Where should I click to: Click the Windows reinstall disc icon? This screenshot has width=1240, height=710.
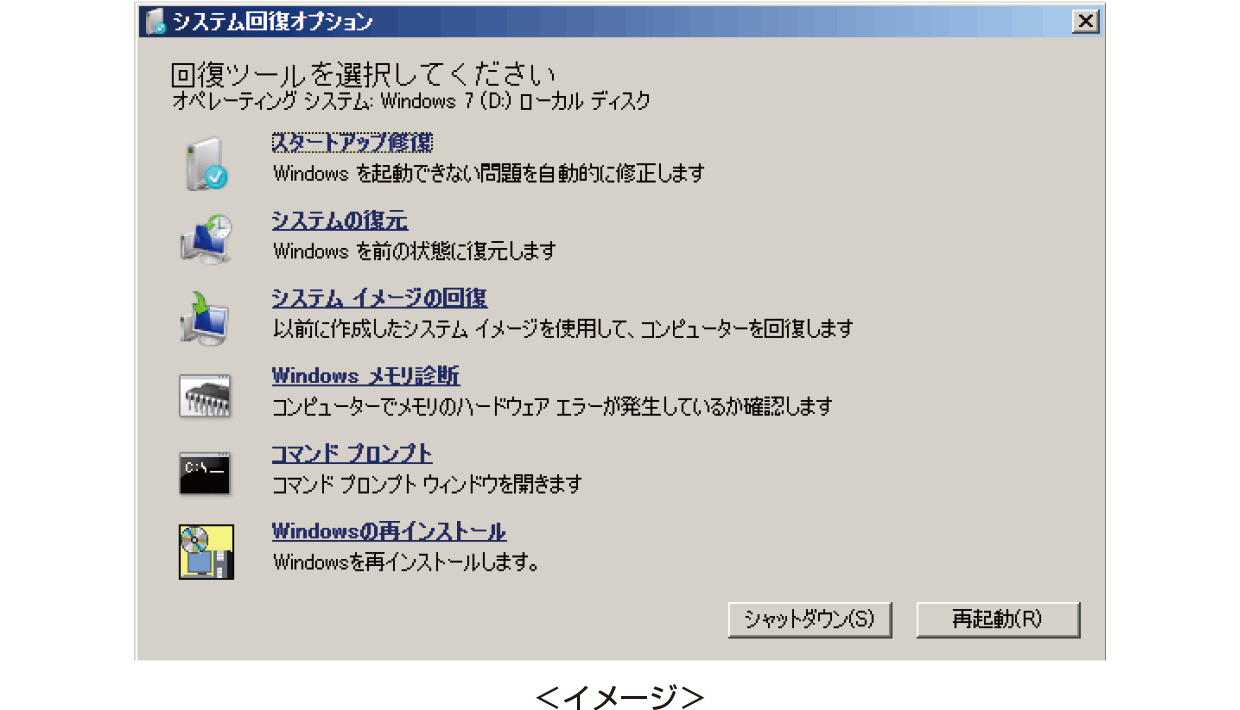206,551
